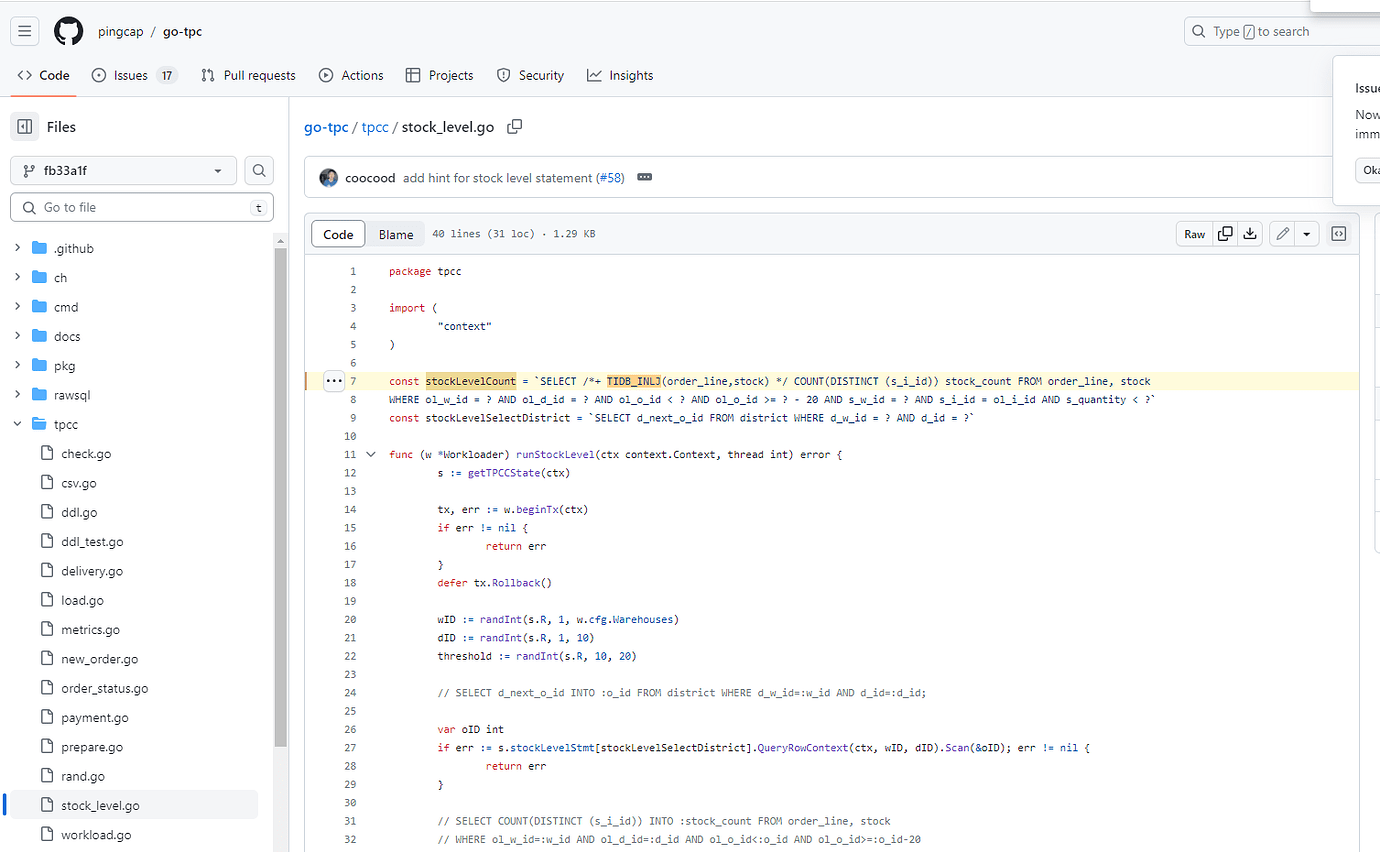Open the fb33a1f branch selector dropdown
Screen dimensions: 1380x852
(123, 171)
